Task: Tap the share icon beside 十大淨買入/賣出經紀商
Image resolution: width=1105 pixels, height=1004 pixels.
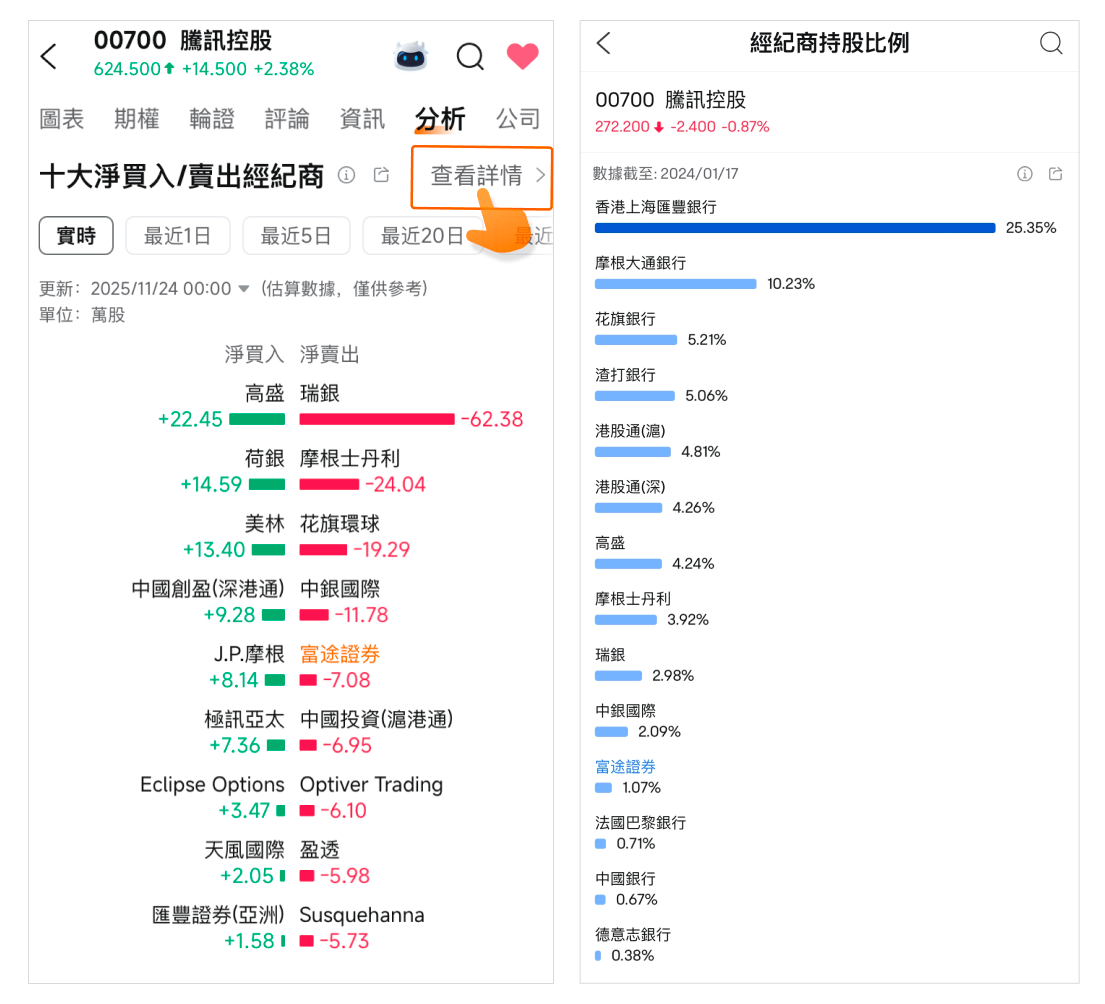Action: click(381, 176)
